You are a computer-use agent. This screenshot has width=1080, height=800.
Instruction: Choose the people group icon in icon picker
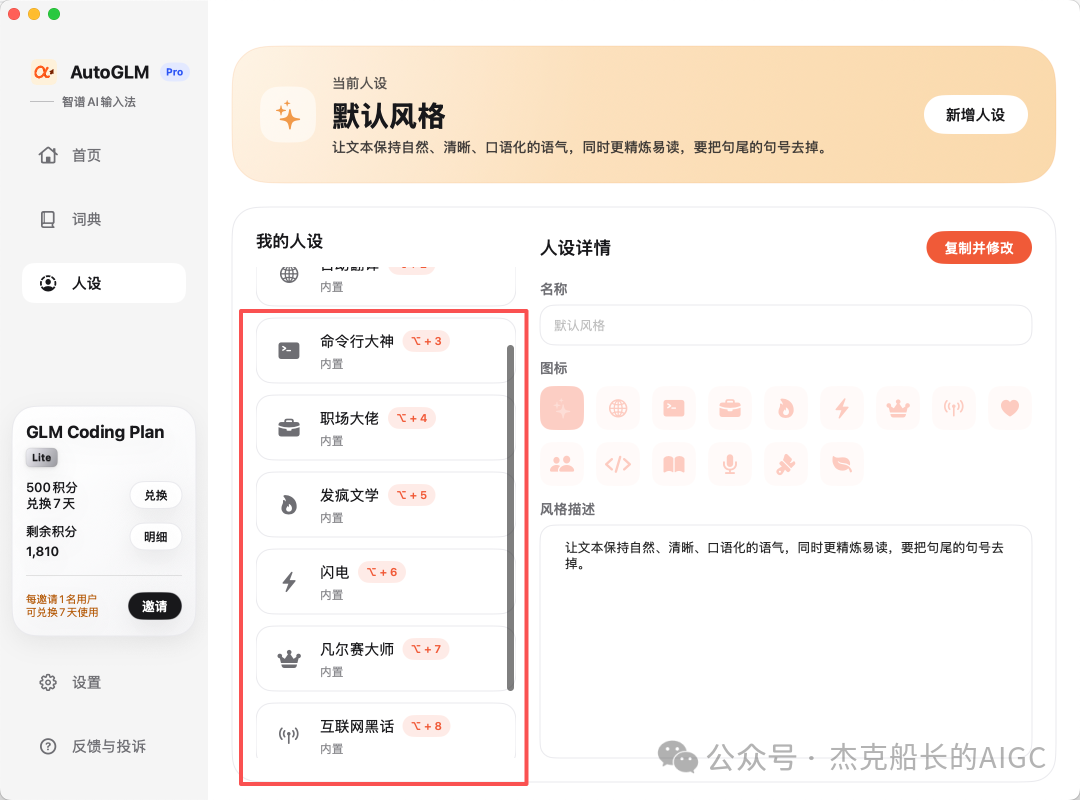pos(562,464)
